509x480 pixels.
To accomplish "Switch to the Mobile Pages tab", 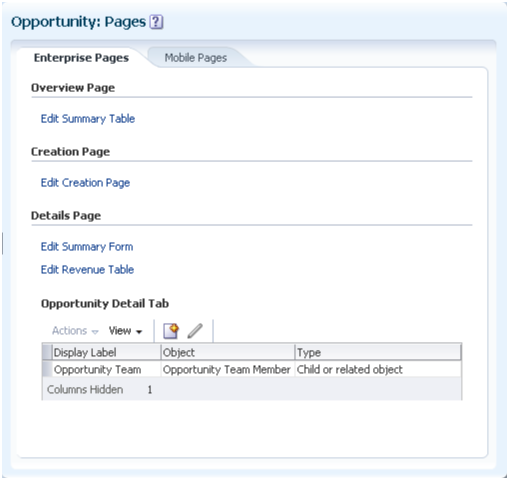I will pos(196,58).
